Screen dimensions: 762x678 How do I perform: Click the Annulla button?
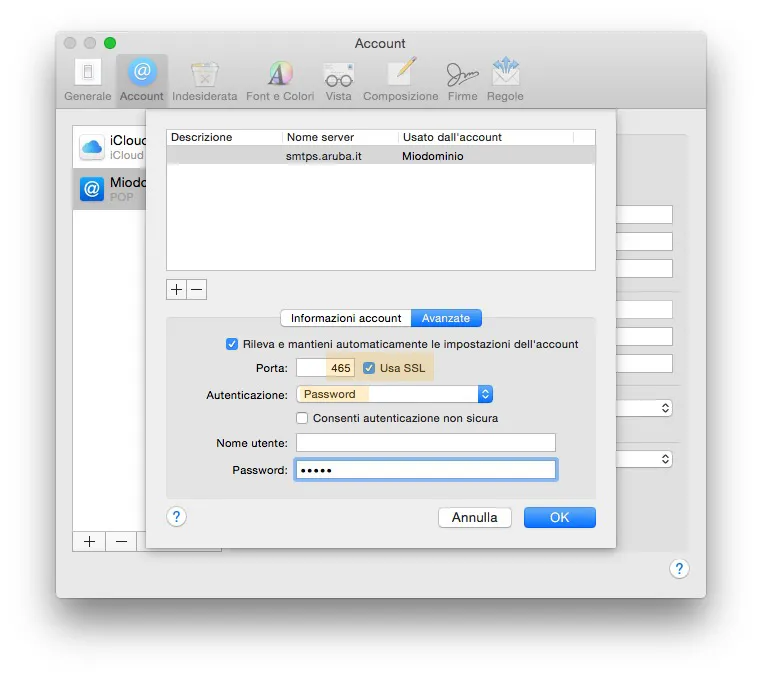[x=475, y=517]
